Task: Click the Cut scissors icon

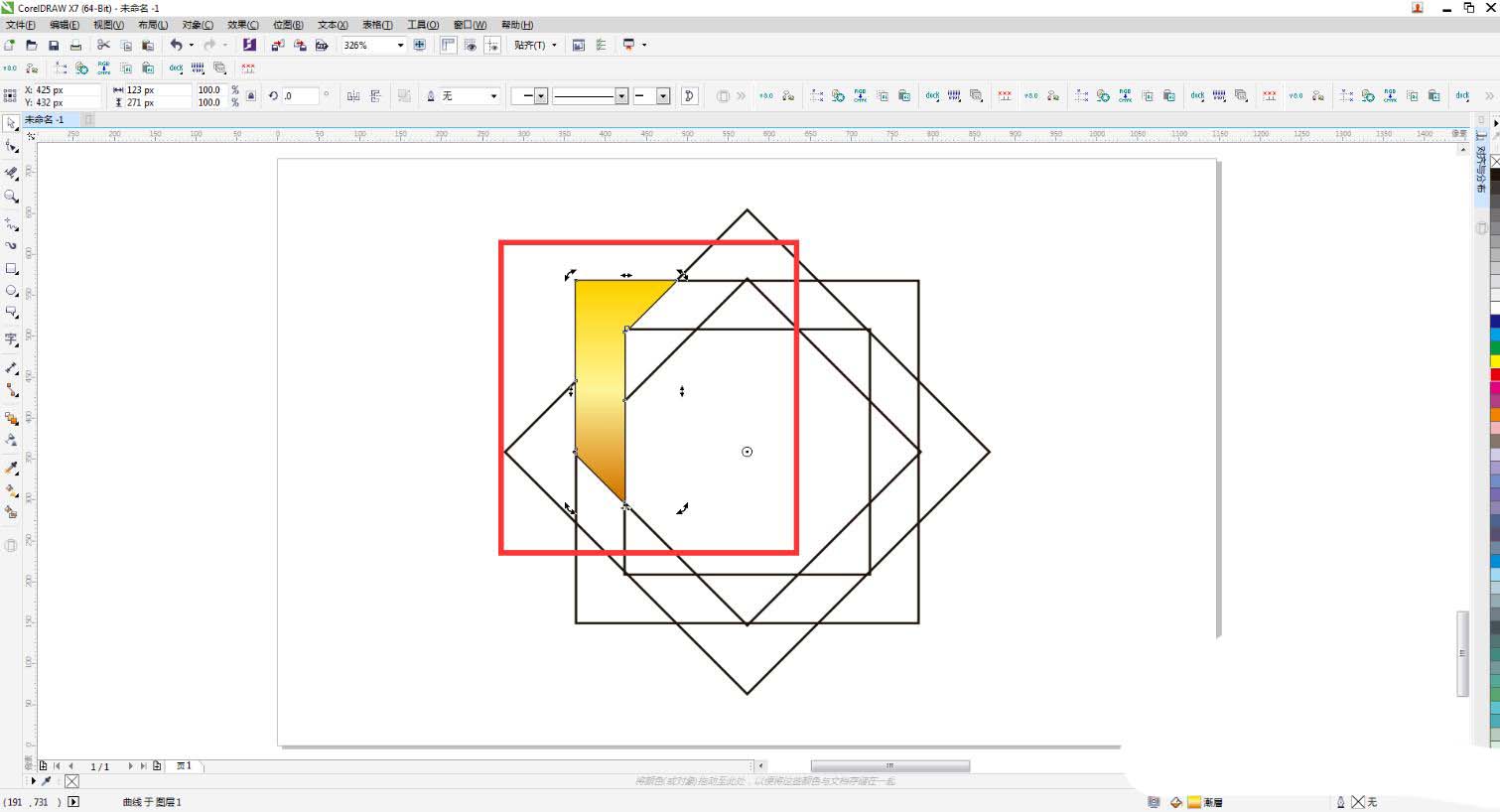Action: [x=103, y=46]
